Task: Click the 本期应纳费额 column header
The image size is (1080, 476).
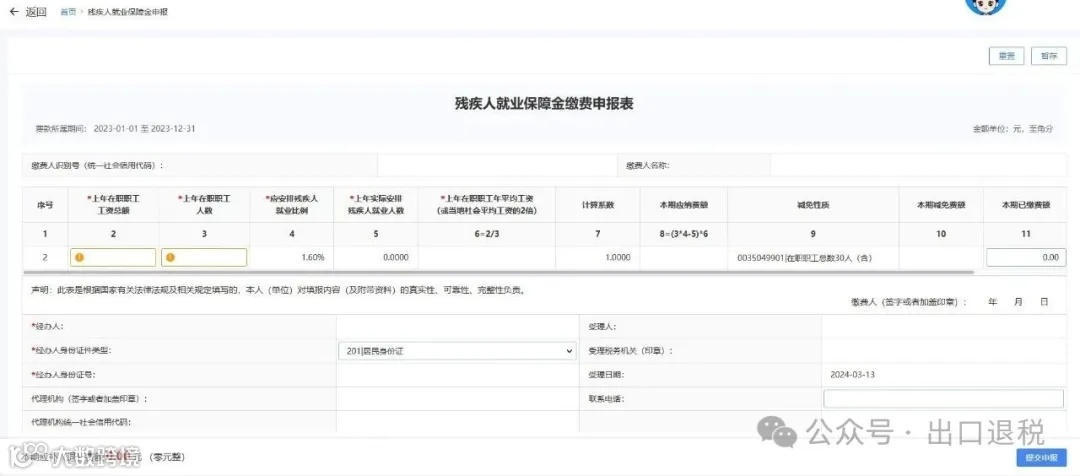Action: tap(683, 205)
